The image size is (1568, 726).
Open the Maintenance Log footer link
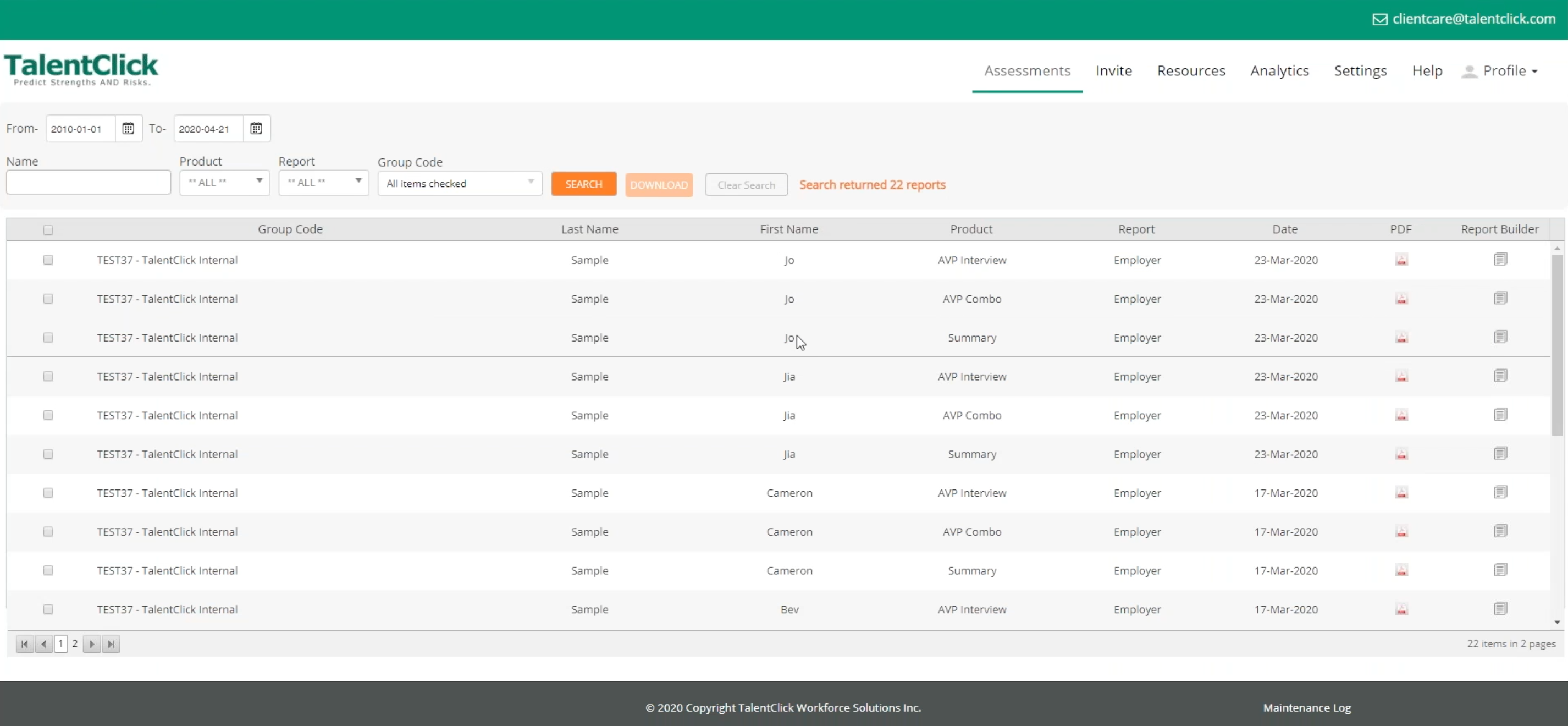click(x=1306, y=708)
